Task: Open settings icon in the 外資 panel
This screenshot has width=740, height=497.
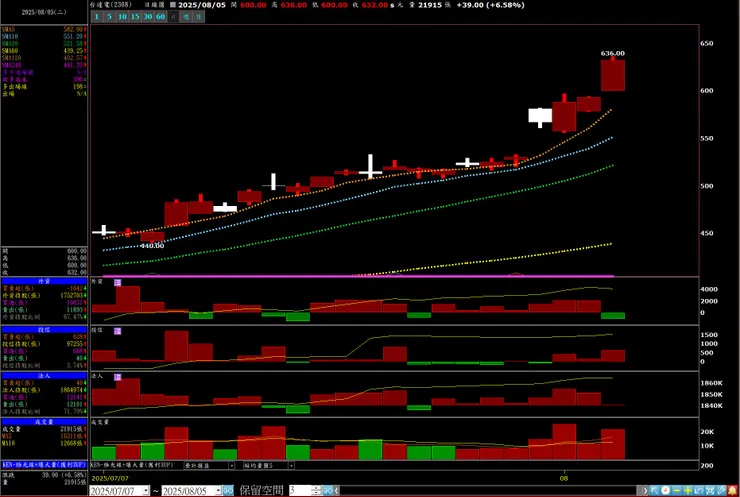Action: coord(118,282)
